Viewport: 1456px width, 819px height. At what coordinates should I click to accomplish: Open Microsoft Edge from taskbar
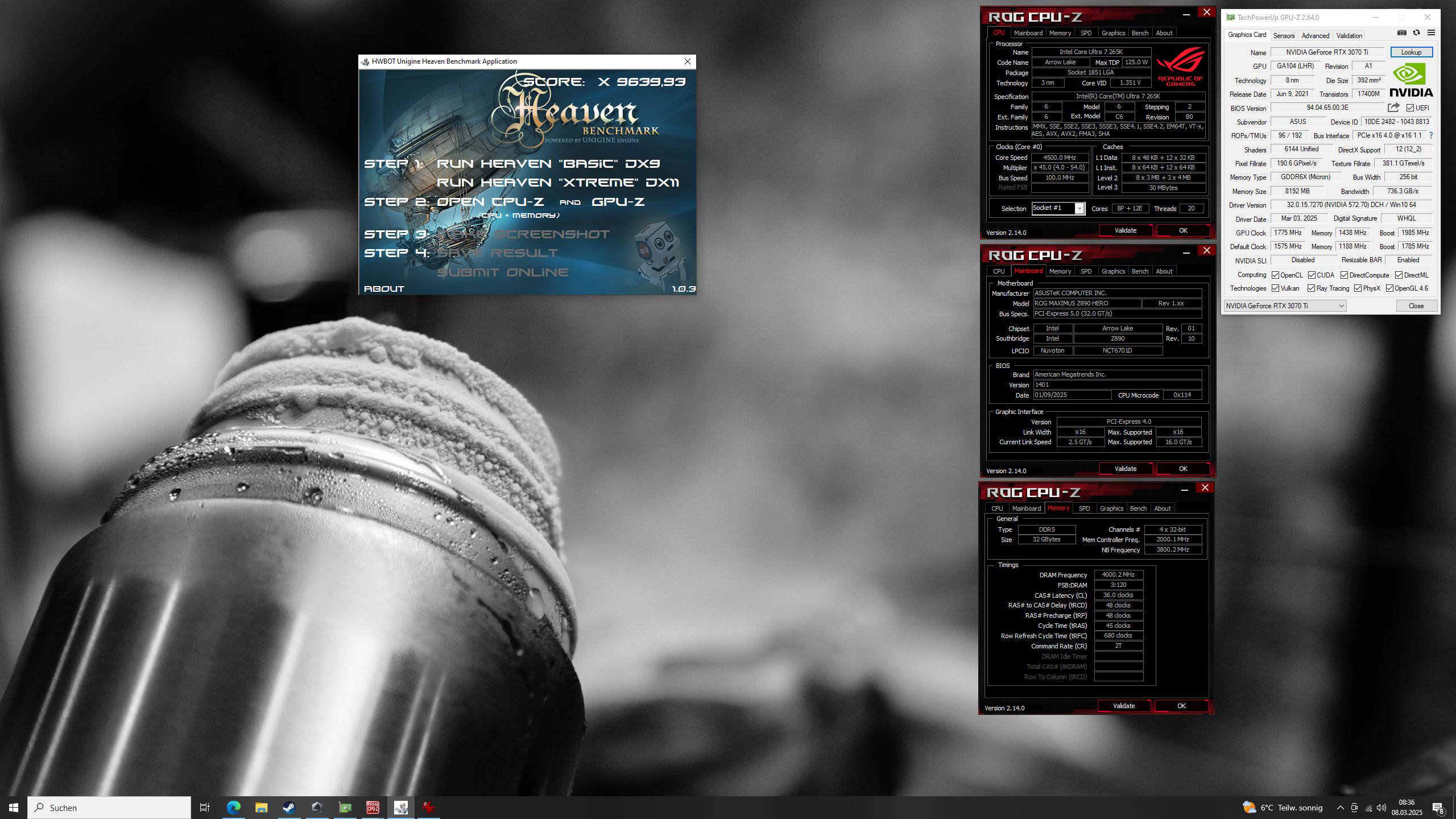(x=234, y=807)
